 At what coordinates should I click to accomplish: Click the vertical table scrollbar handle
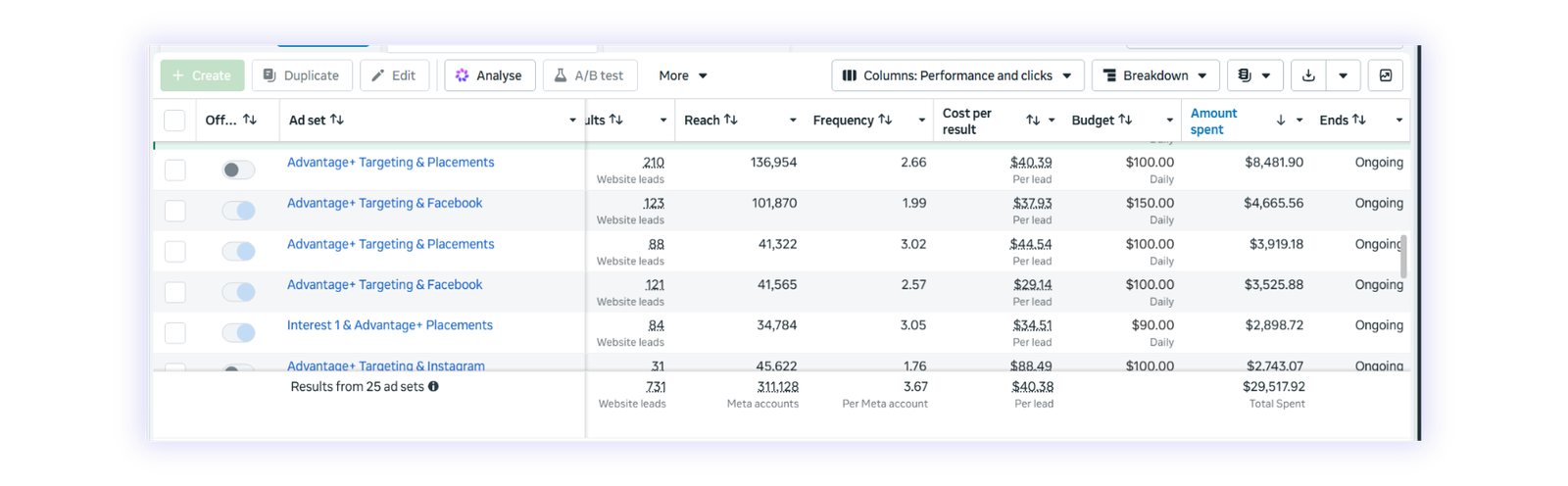coord(1403,257)
